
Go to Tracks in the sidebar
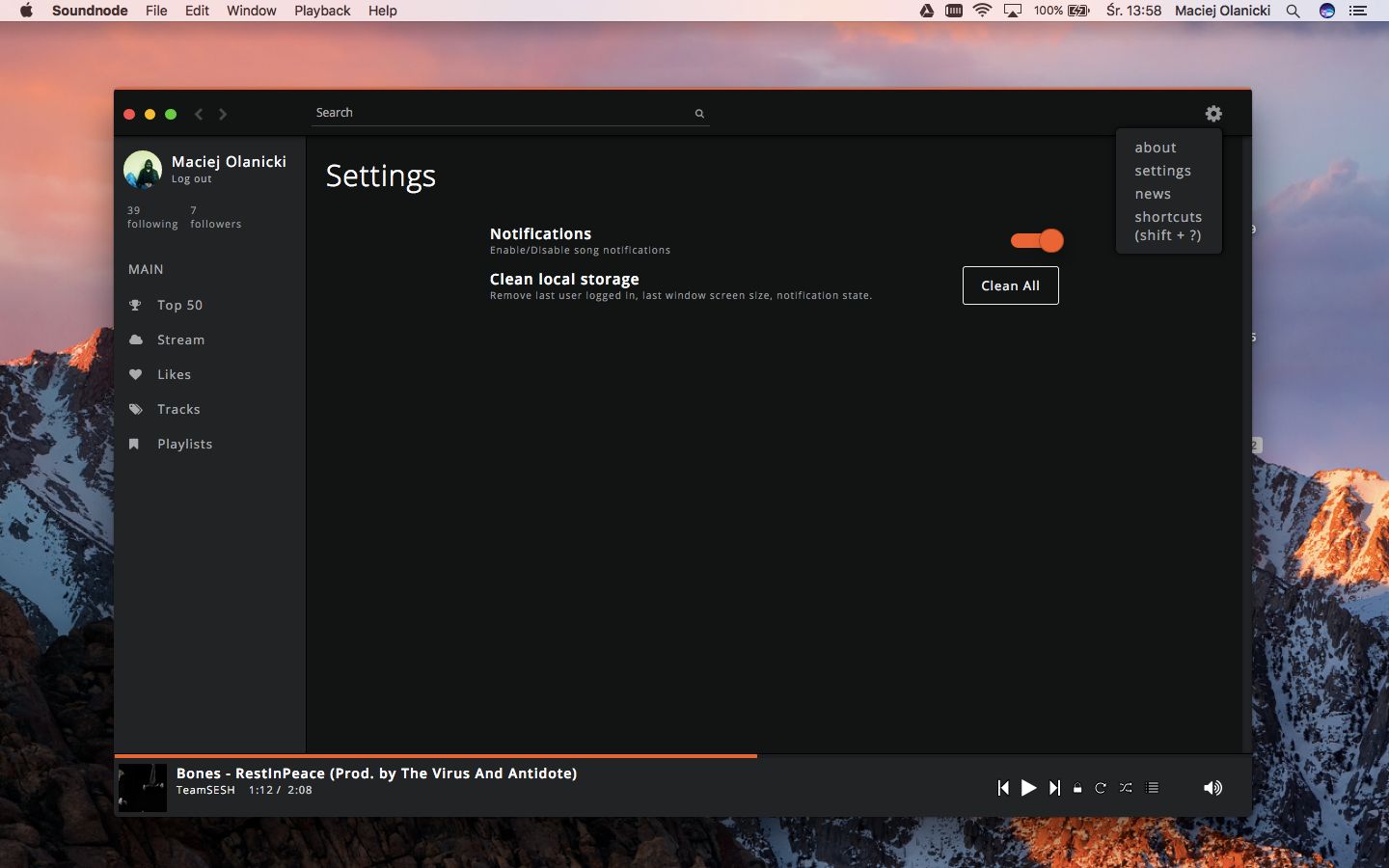click(x=178, y=409)
